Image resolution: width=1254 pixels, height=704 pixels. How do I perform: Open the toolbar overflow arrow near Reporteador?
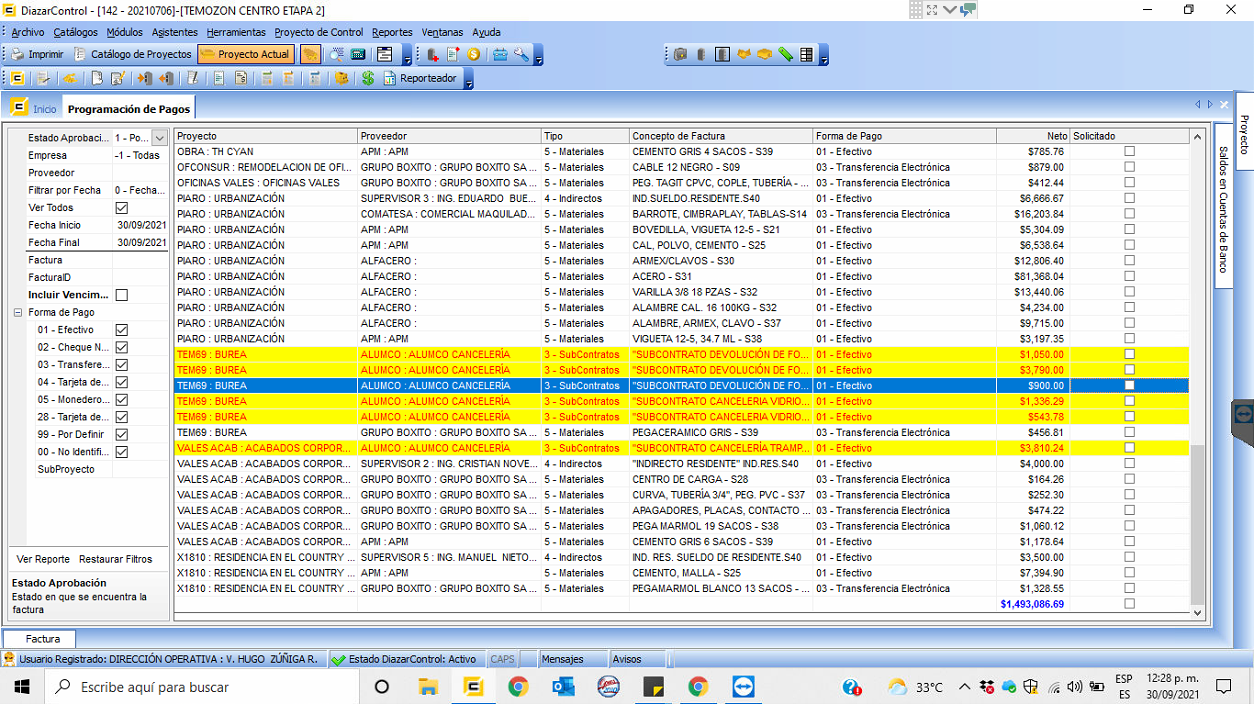pos(468,83)
